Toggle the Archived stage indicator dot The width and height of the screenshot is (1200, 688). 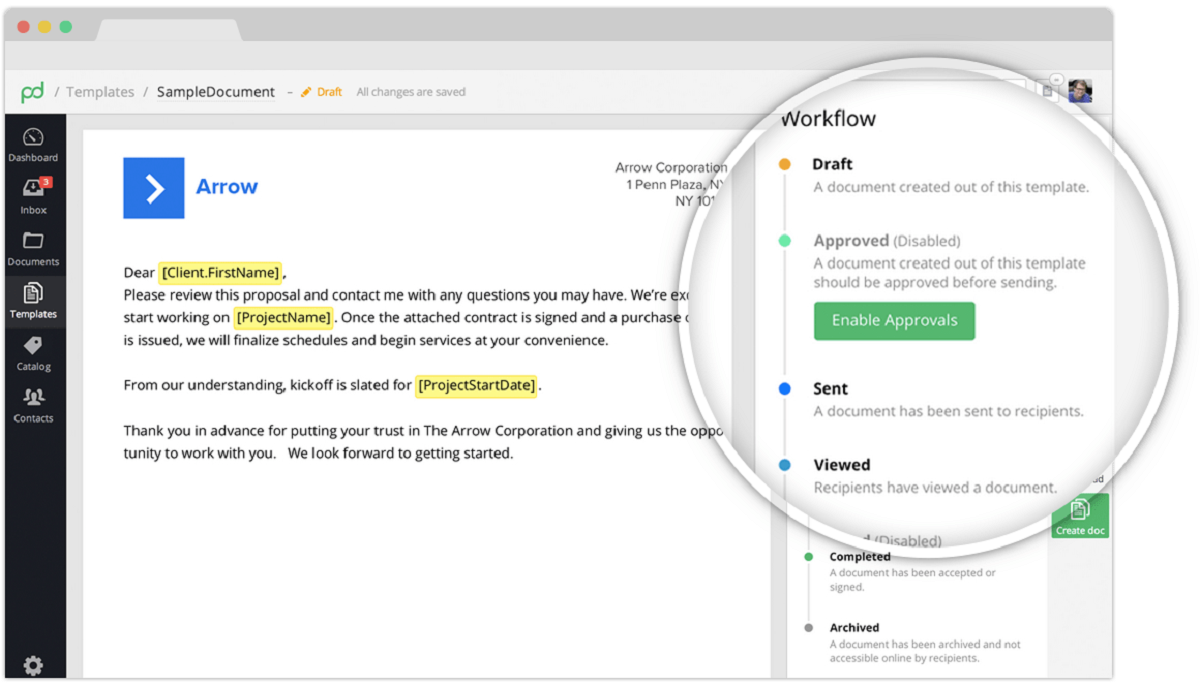pyautogui.click(x=810, y=627)
